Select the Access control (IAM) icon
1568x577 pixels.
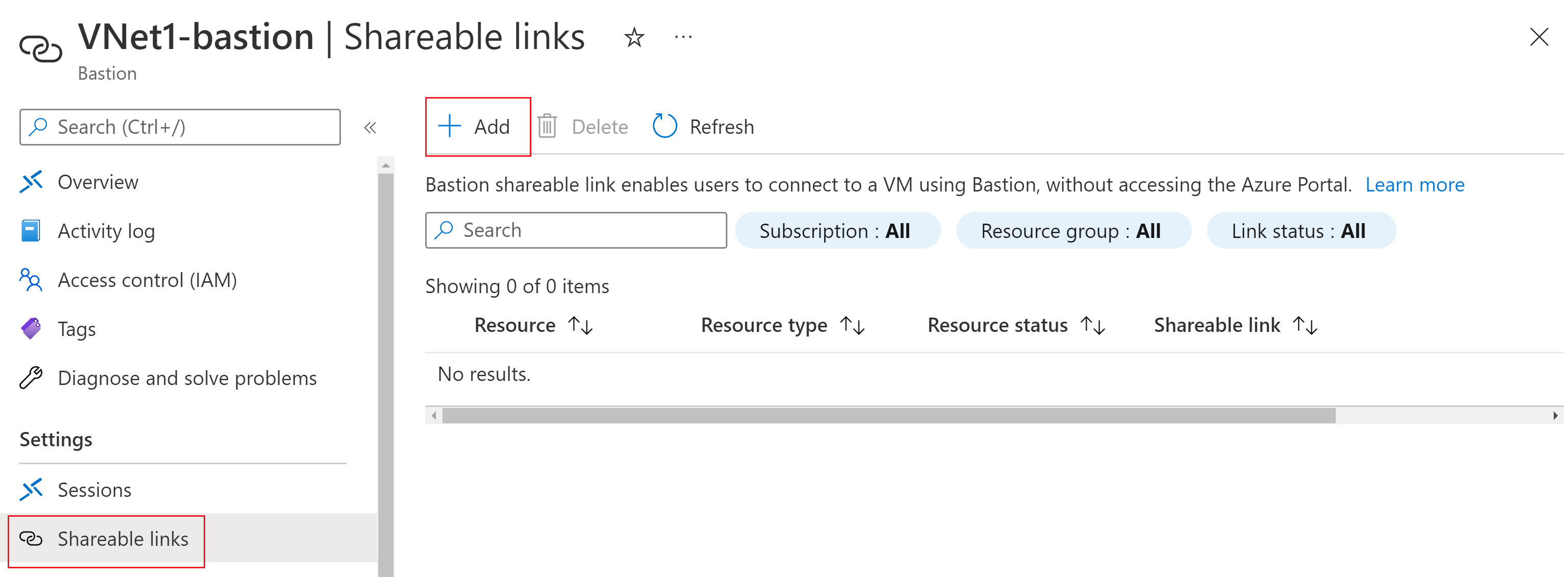click(x=31, y=280)
